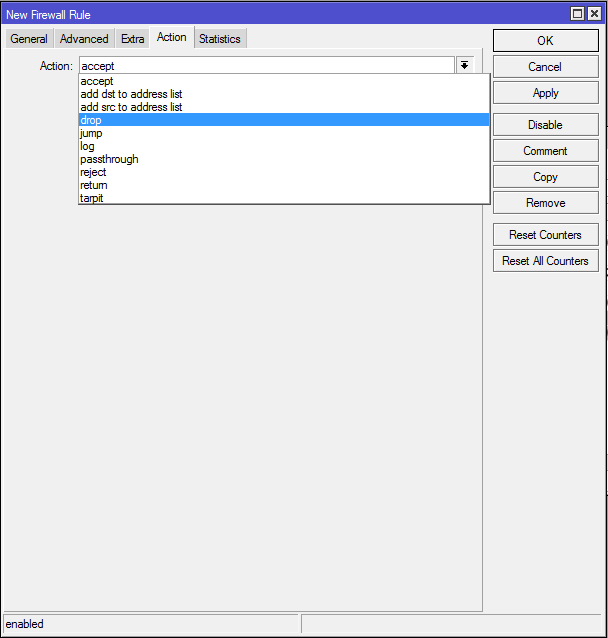Screen dimensions: 608x638
Task: Pick 'add dst to address list' option
Action: [x=131, y=94]
